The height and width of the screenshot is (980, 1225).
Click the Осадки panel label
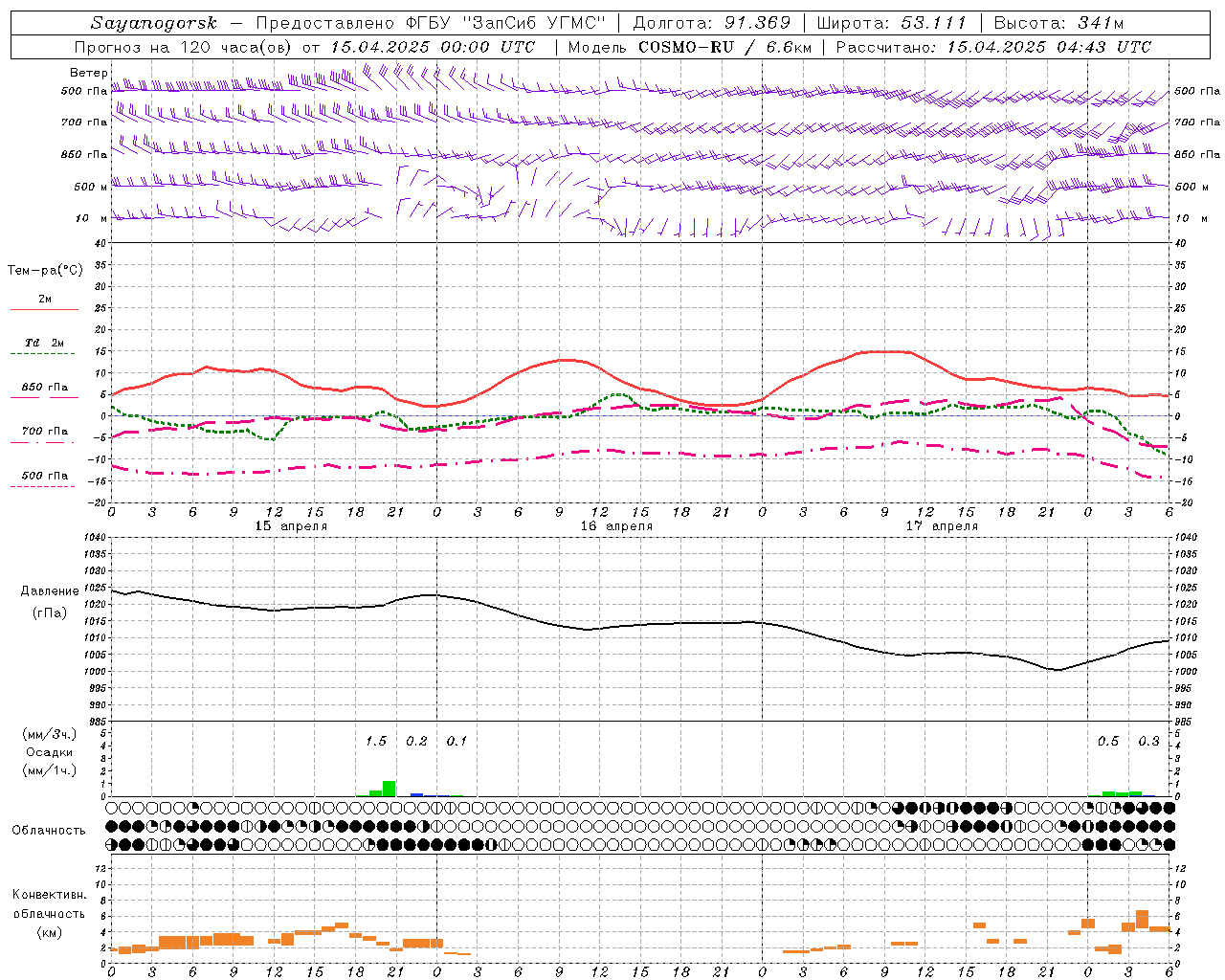pos(50,752)
